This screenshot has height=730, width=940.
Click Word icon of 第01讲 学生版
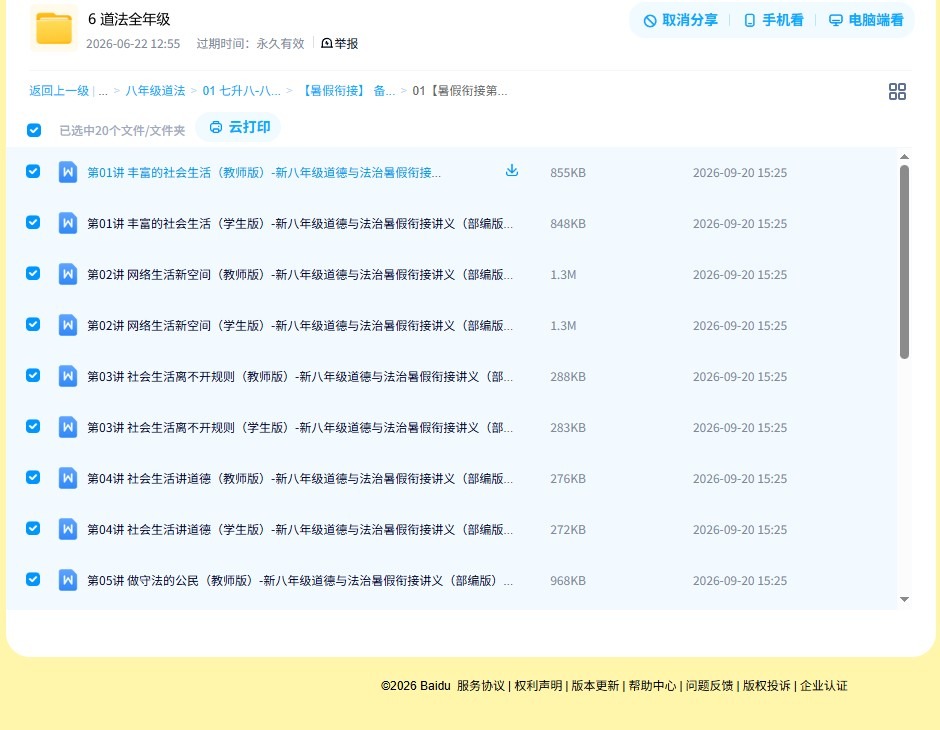coord(68,223)
